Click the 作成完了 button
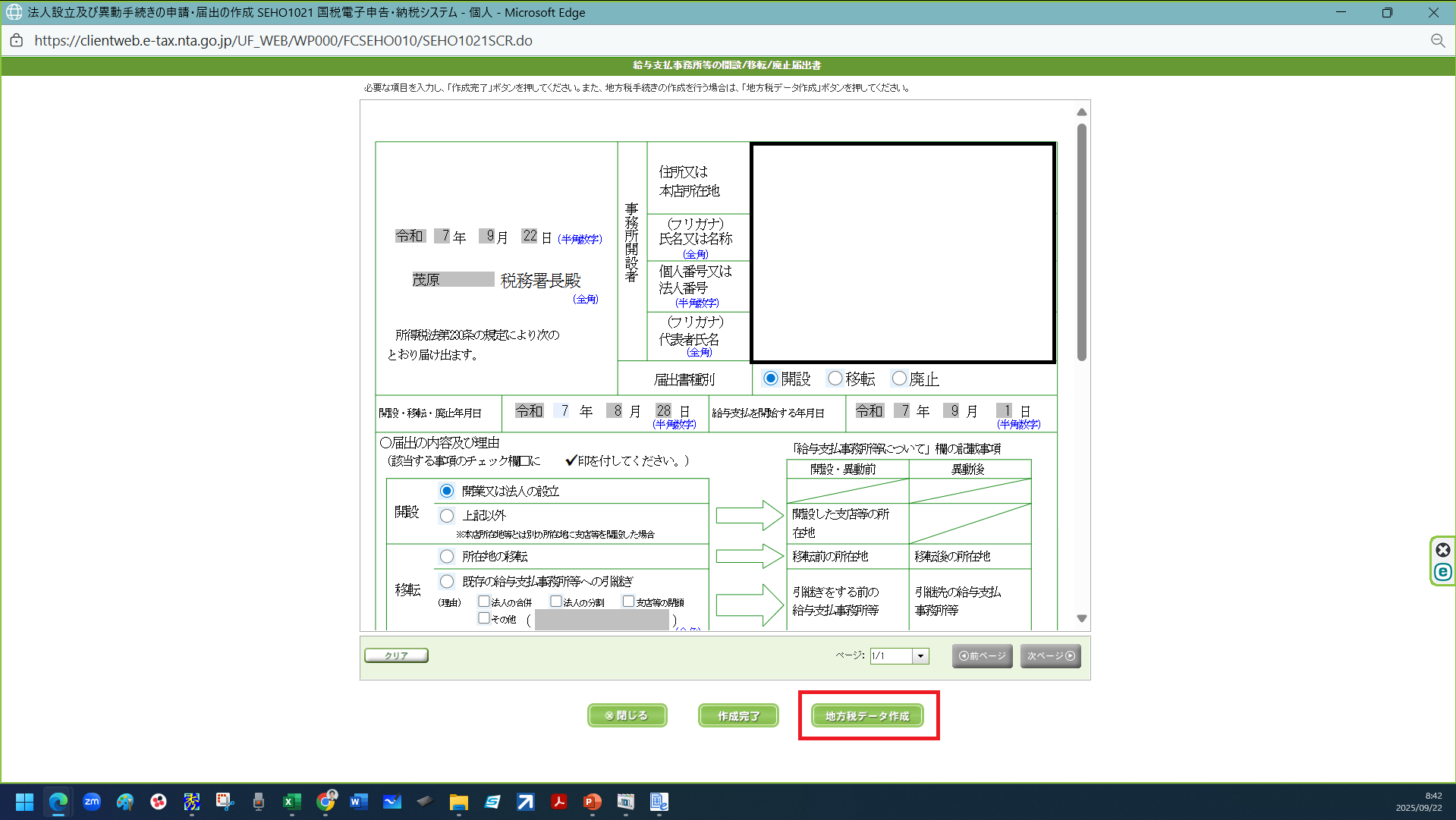Viewport: 1456px width, 820px height. [x=737, y=715]
